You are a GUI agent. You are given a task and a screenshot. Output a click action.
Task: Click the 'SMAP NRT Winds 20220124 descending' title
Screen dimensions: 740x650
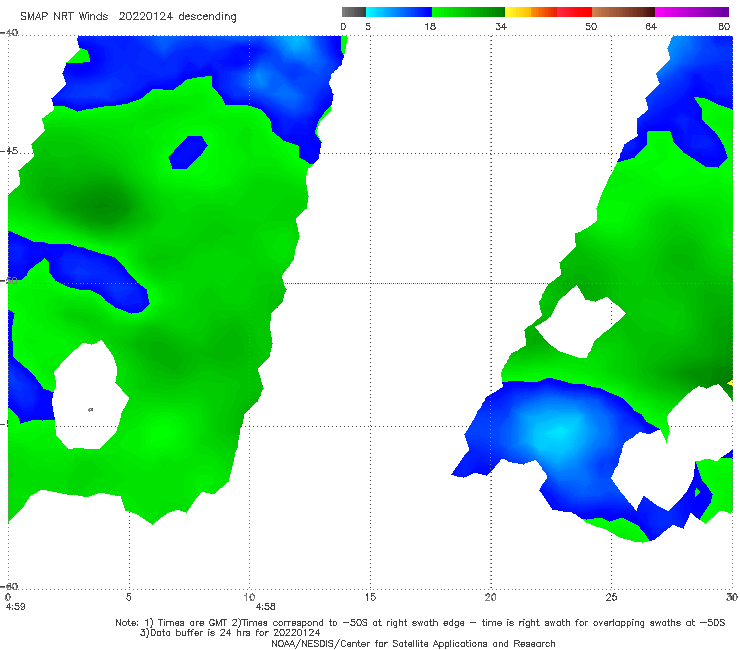tap(128, 17)
